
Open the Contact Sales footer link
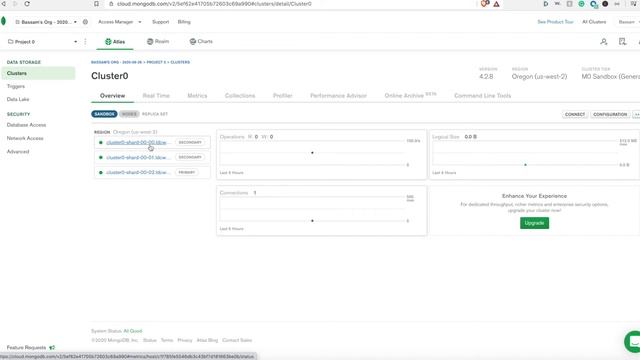[x=237, y=340]
